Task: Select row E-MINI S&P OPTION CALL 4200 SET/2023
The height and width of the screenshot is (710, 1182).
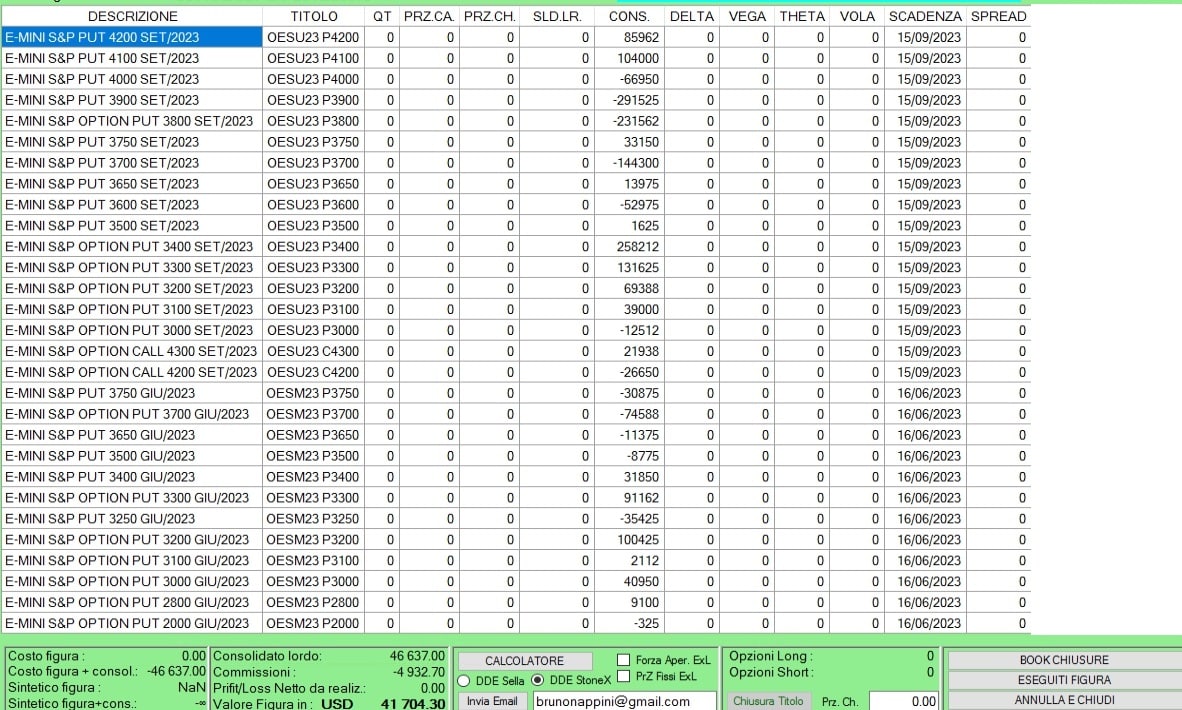Action: (516, 372)
